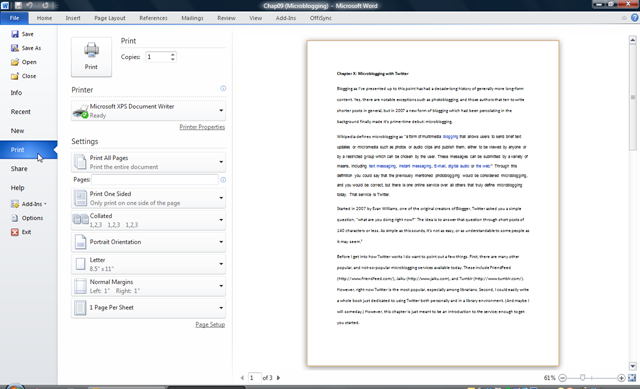
Task: Click the large Print button with printer icon
Action: pos(91,57)
